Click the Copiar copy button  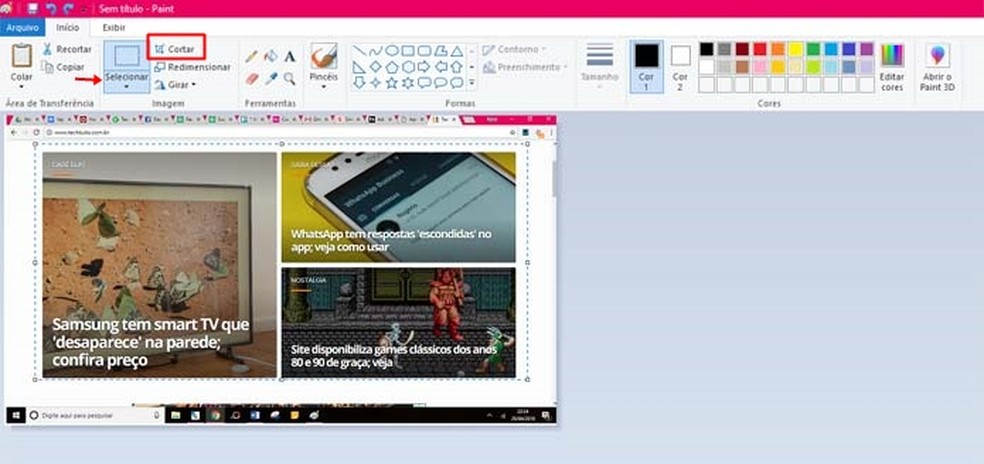[x=63, y=67]
